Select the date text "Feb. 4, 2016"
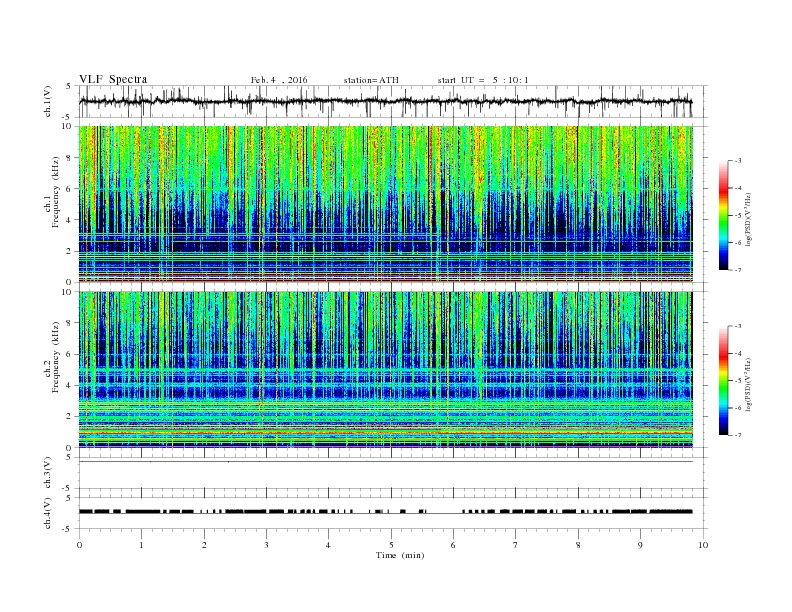 coord(279,80)
